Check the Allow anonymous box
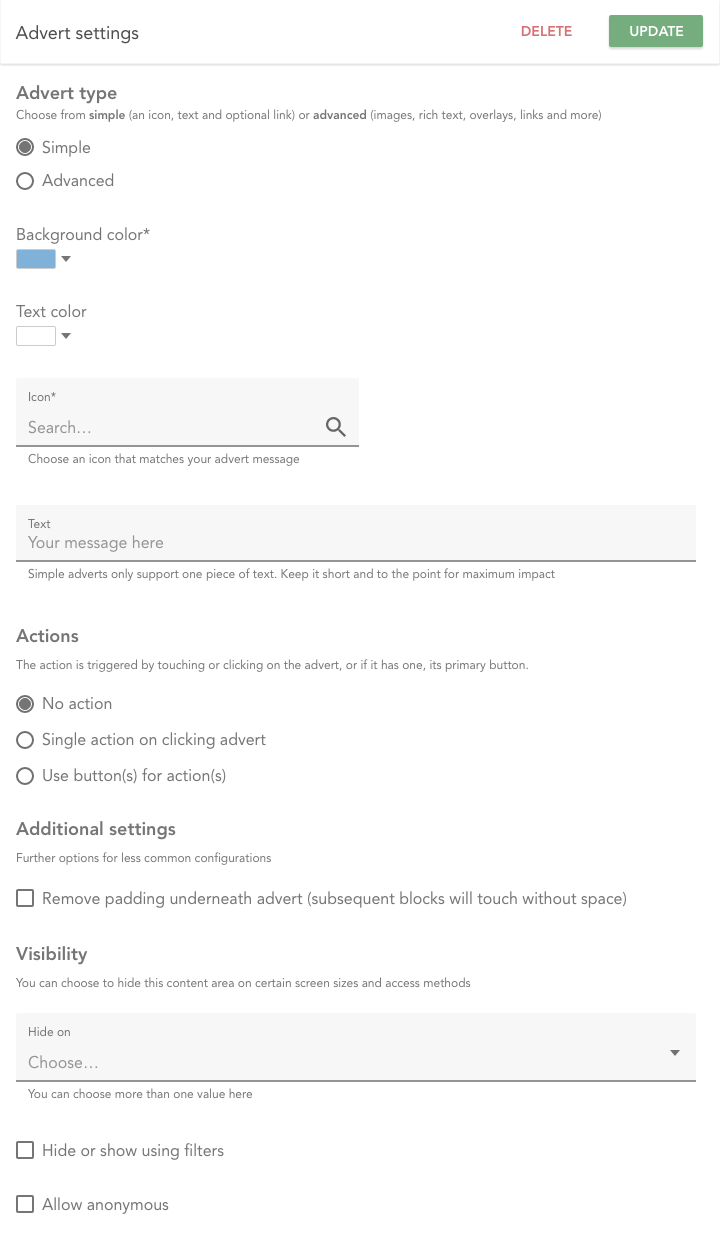The width and height of the screenshot is (720, 1252). click(x=26, y=1205)
